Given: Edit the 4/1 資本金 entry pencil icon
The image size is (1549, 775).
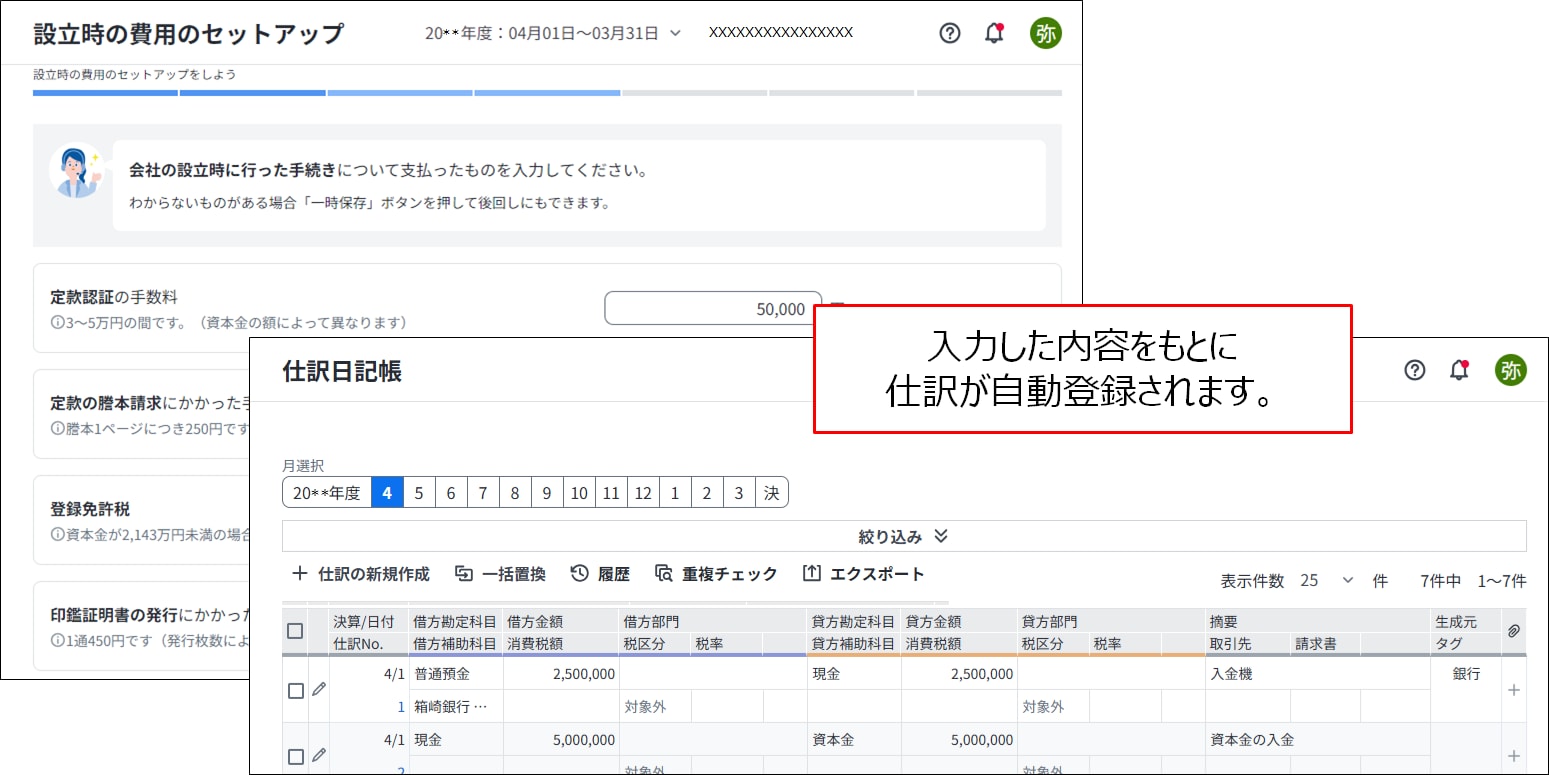Looking at the screenshot, I should [x=319, y=755].
